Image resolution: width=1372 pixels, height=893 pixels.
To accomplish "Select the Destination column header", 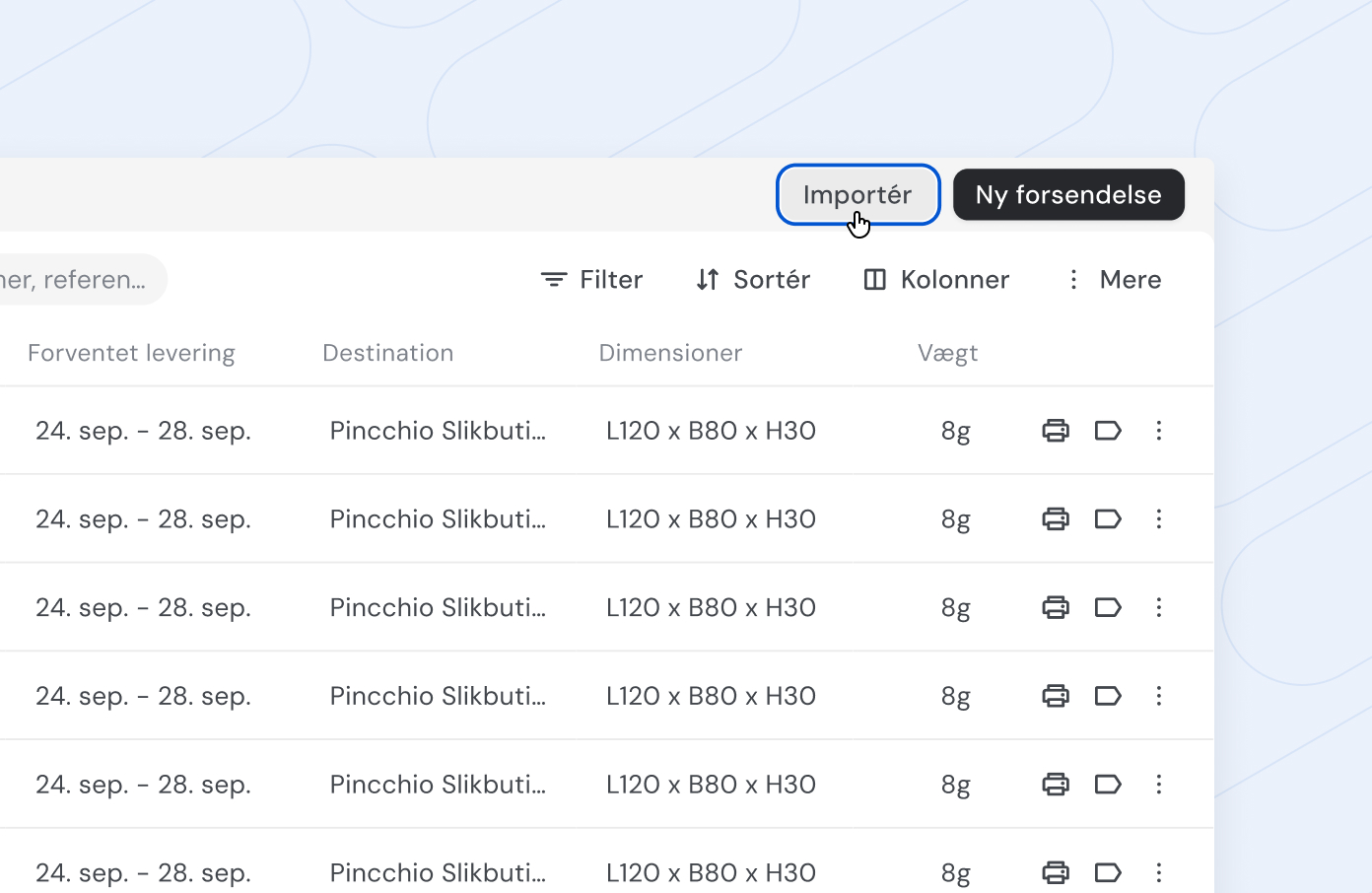I will (x=388, y=353).
